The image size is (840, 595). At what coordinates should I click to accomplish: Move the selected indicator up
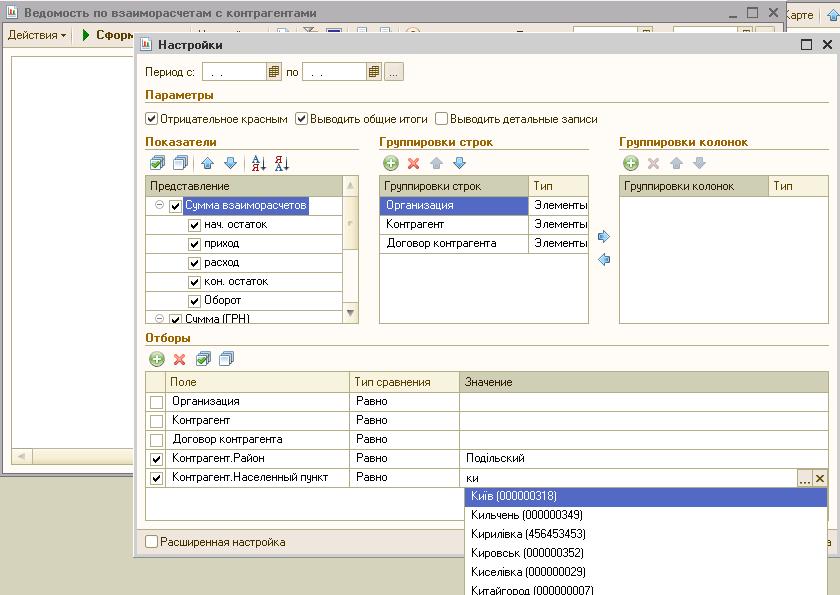click(207, 163)
